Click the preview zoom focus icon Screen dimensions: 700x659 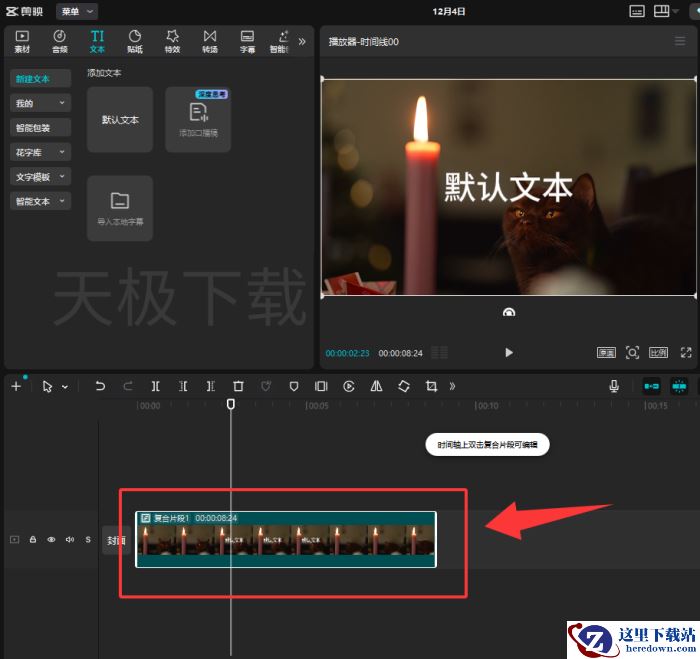pyautogui.click(x=632, y=353)
